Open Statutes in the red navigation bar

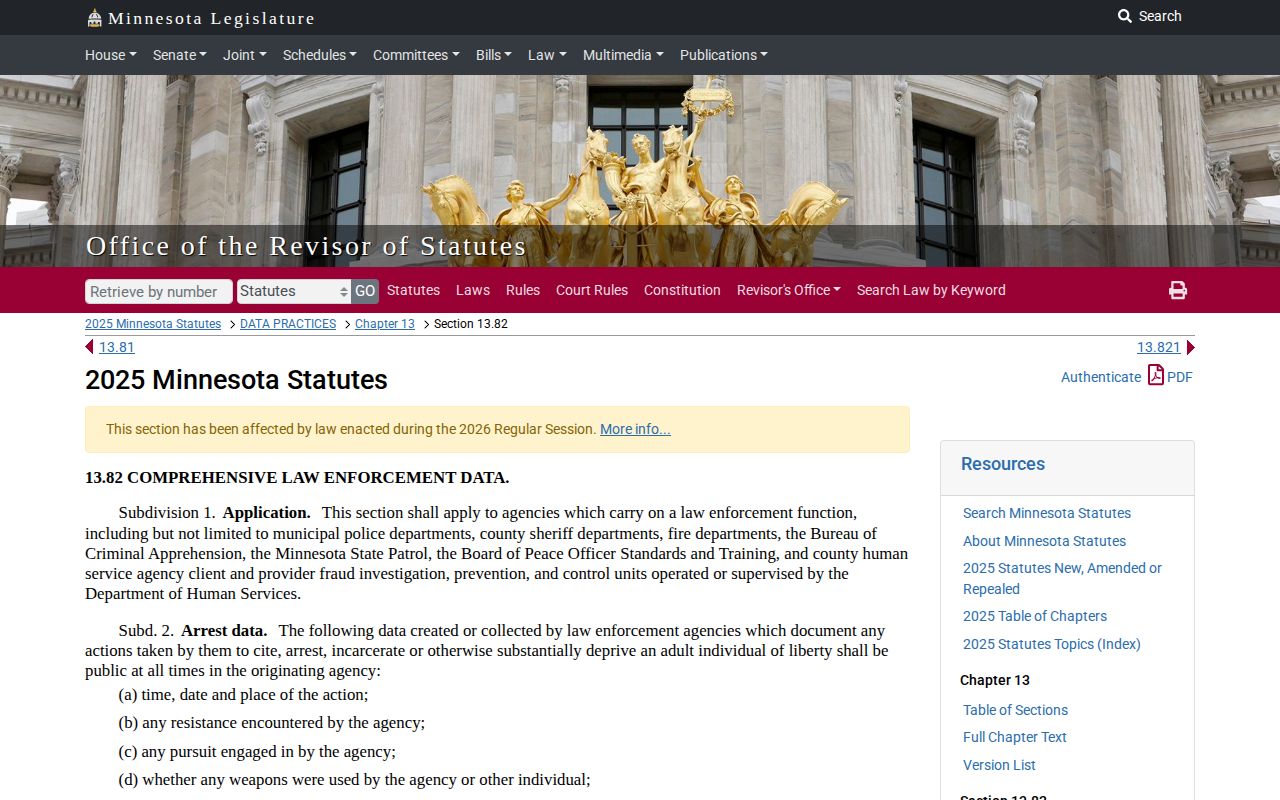click(413, 290)
